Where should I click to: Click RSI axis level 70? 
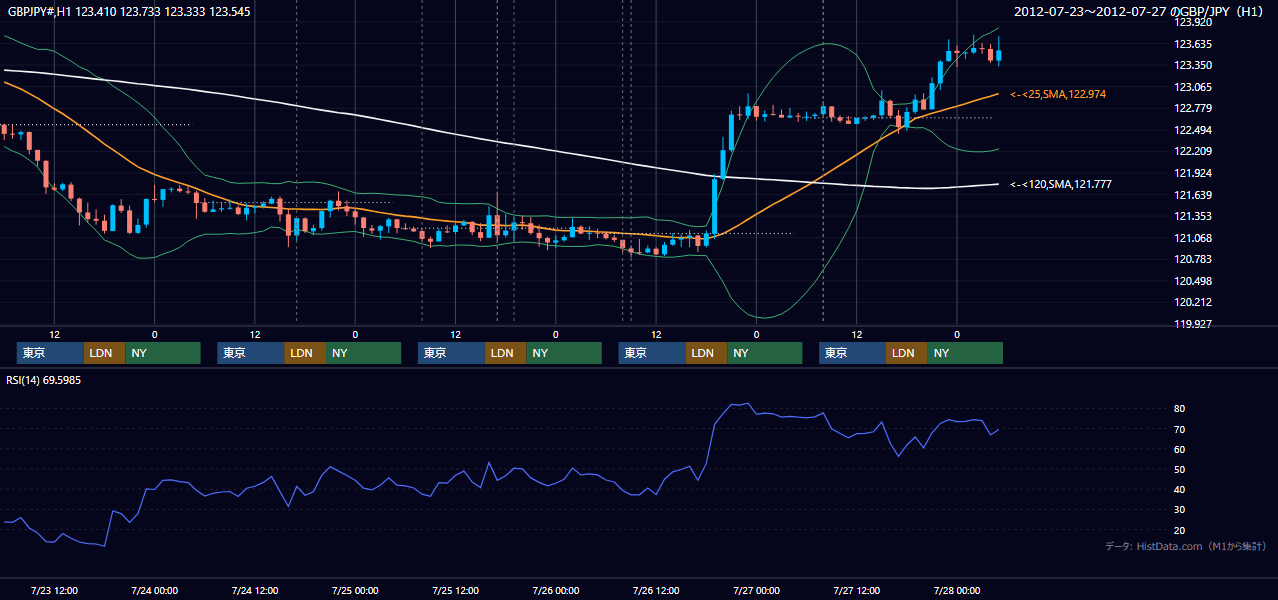tap(1180, 429)
